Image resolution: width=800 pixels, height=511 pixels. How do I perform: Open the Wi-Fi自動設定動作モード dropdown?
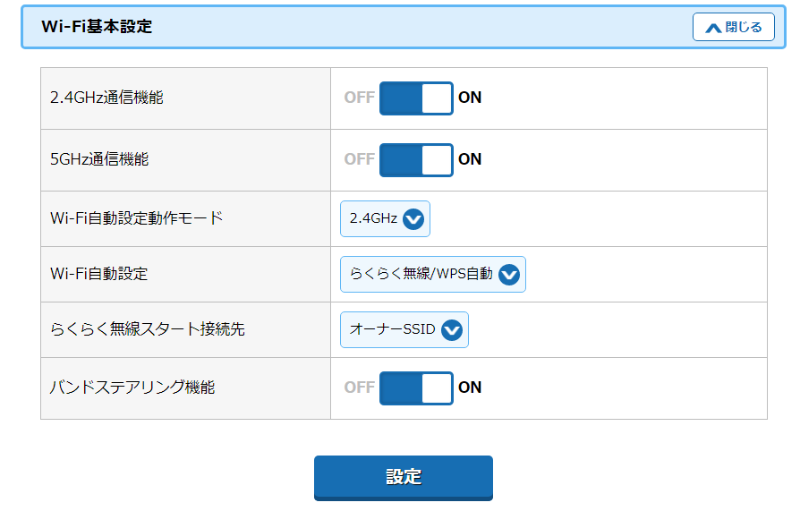(385, 218)
